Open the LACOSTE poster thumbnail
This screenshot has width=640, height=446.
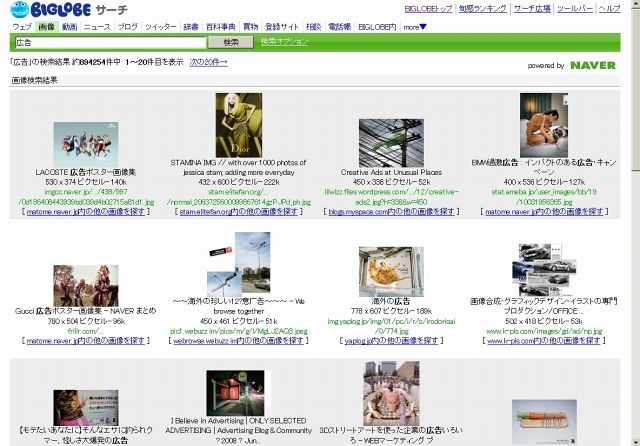pyautogui.click(x=89, y=144)
